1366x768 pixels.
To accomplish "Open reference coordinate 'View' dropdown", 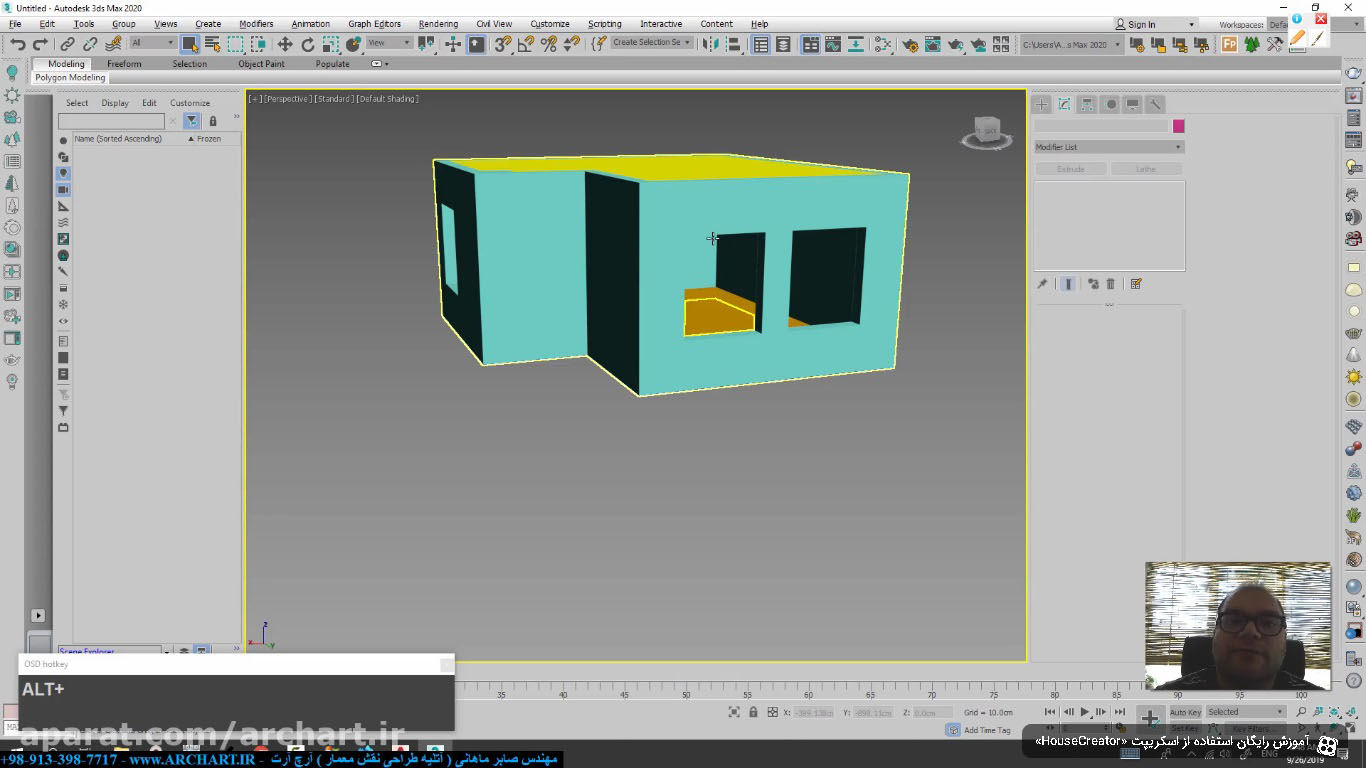I will point(389,43).
